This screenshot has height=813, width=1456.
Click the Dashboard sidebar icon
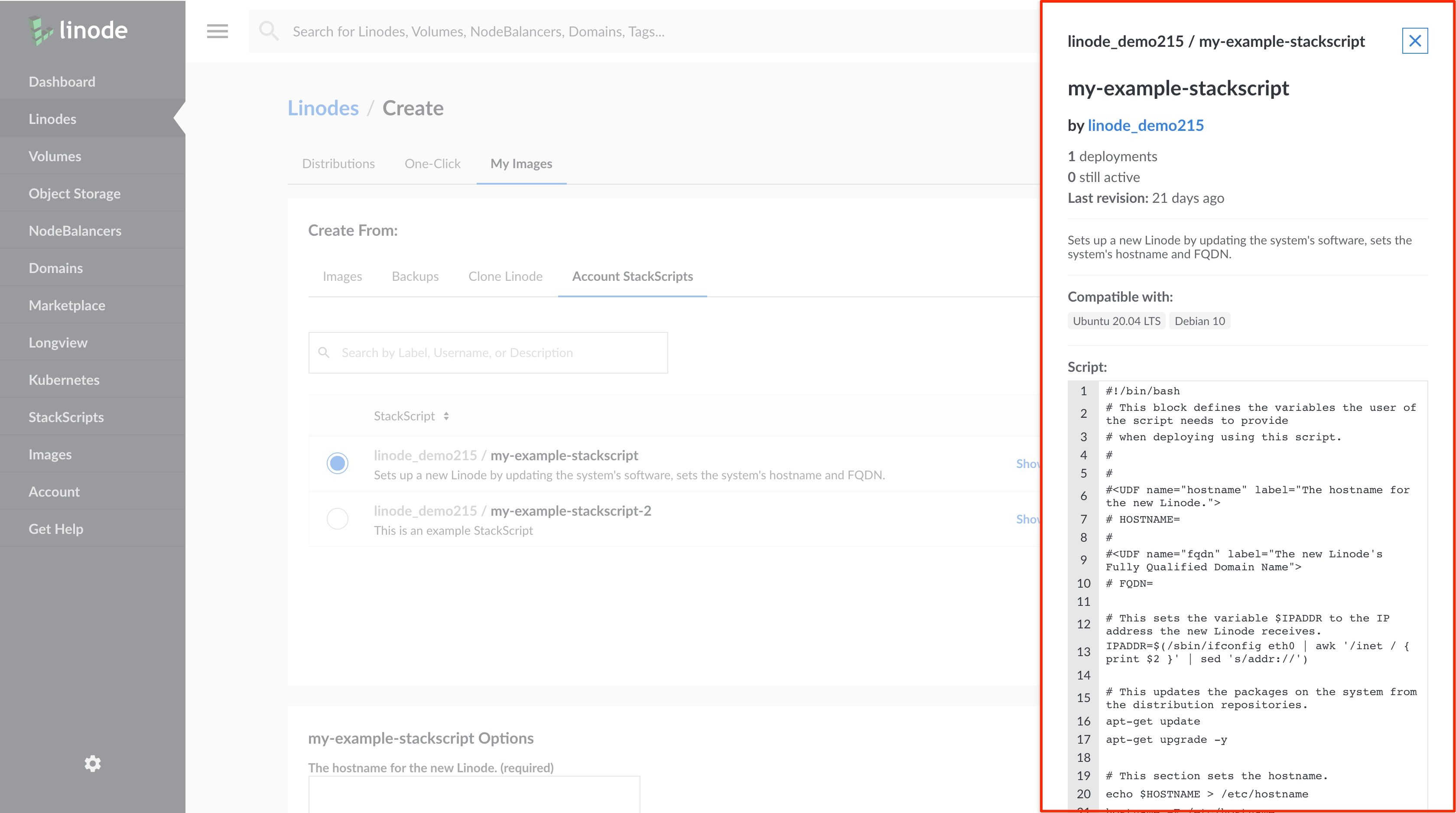(x=62, y=81)
